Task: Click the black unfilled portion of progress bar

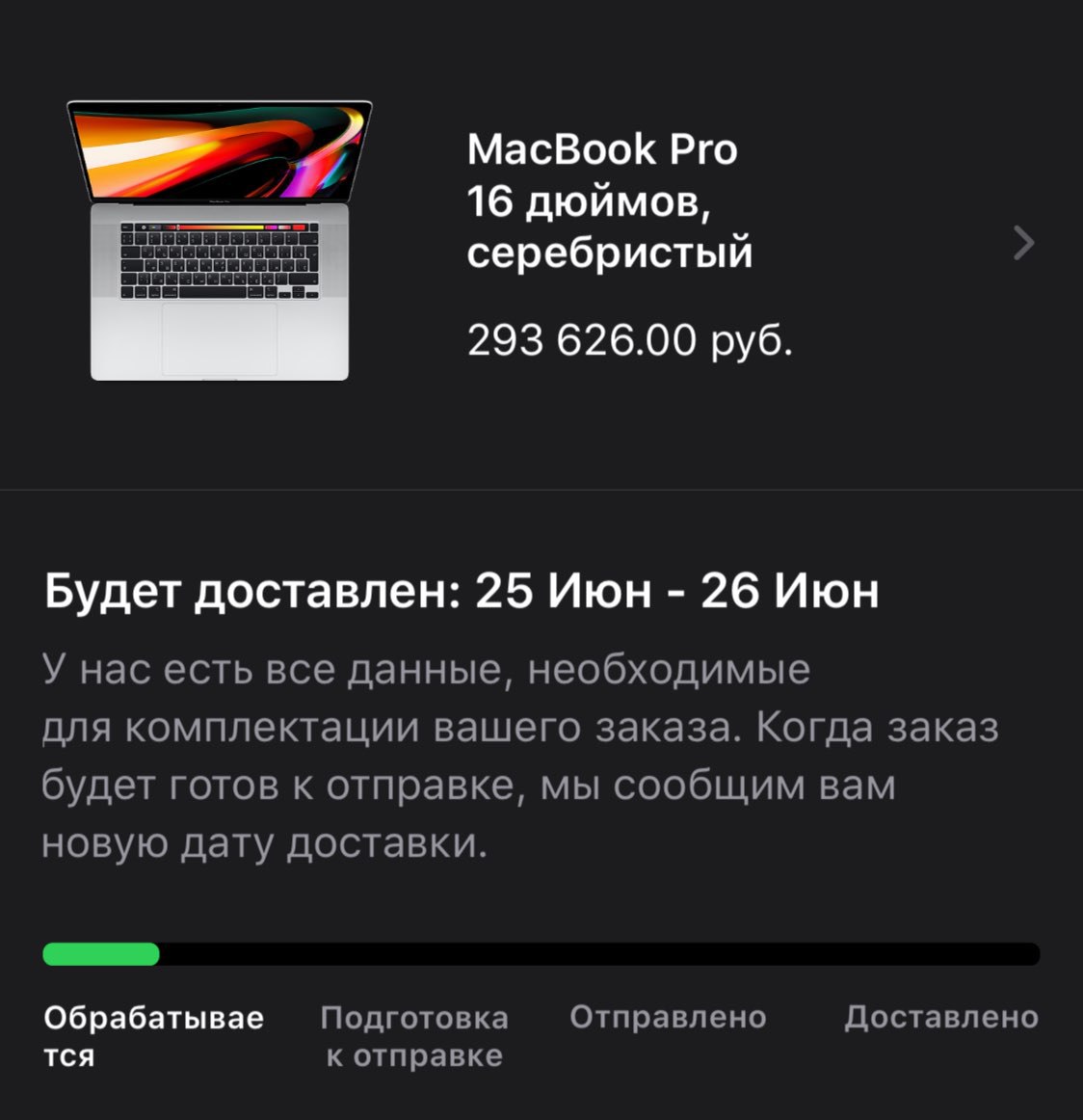Action: (599, 954)
